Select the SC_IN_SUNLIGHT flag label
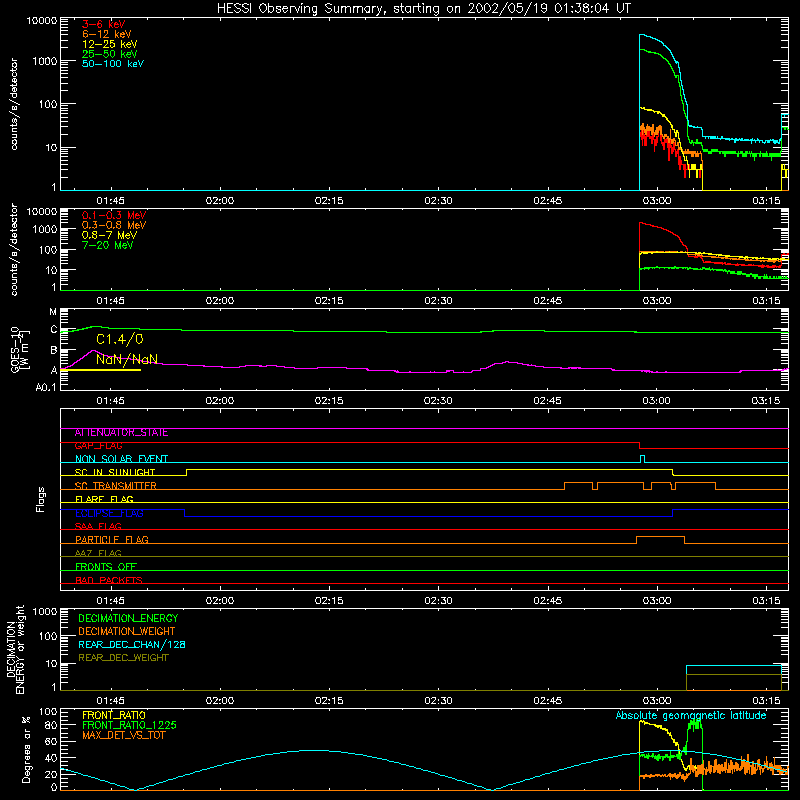The image size is (800, 800). [115, 472]
